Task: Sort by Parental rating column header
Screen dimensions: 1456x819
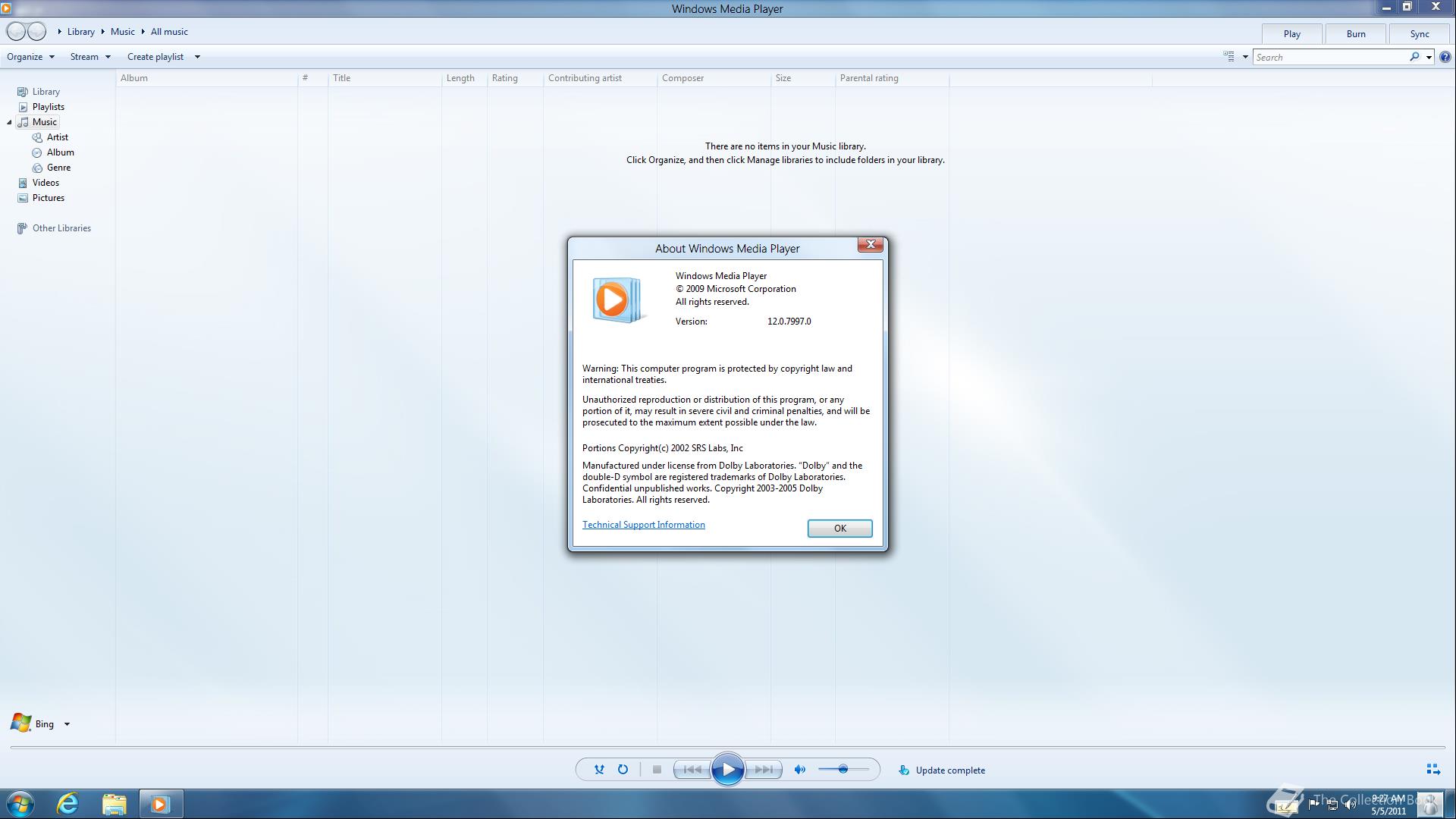Action: point(892,78)
